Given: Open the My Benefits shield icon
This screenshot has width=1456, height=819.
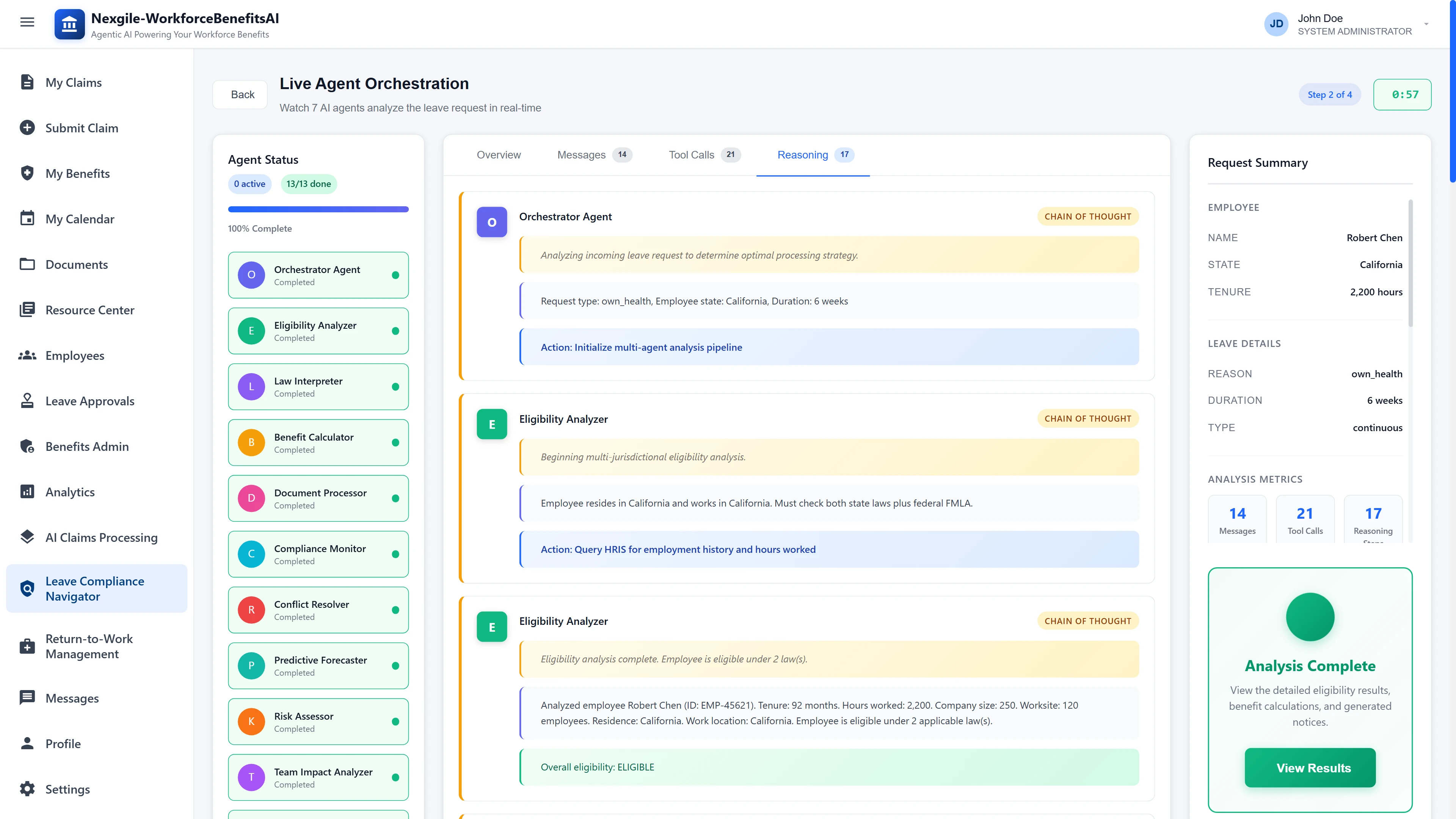Looking at the screenshot, I should click(28, 173).
